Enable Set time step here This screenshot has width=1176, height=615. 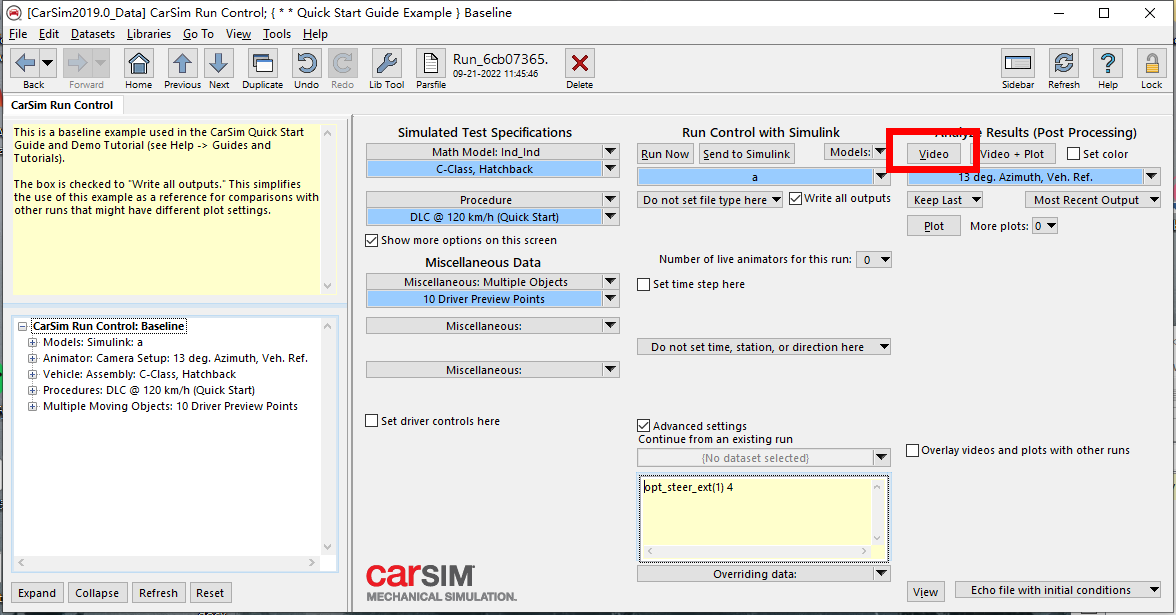coord(644,284)
